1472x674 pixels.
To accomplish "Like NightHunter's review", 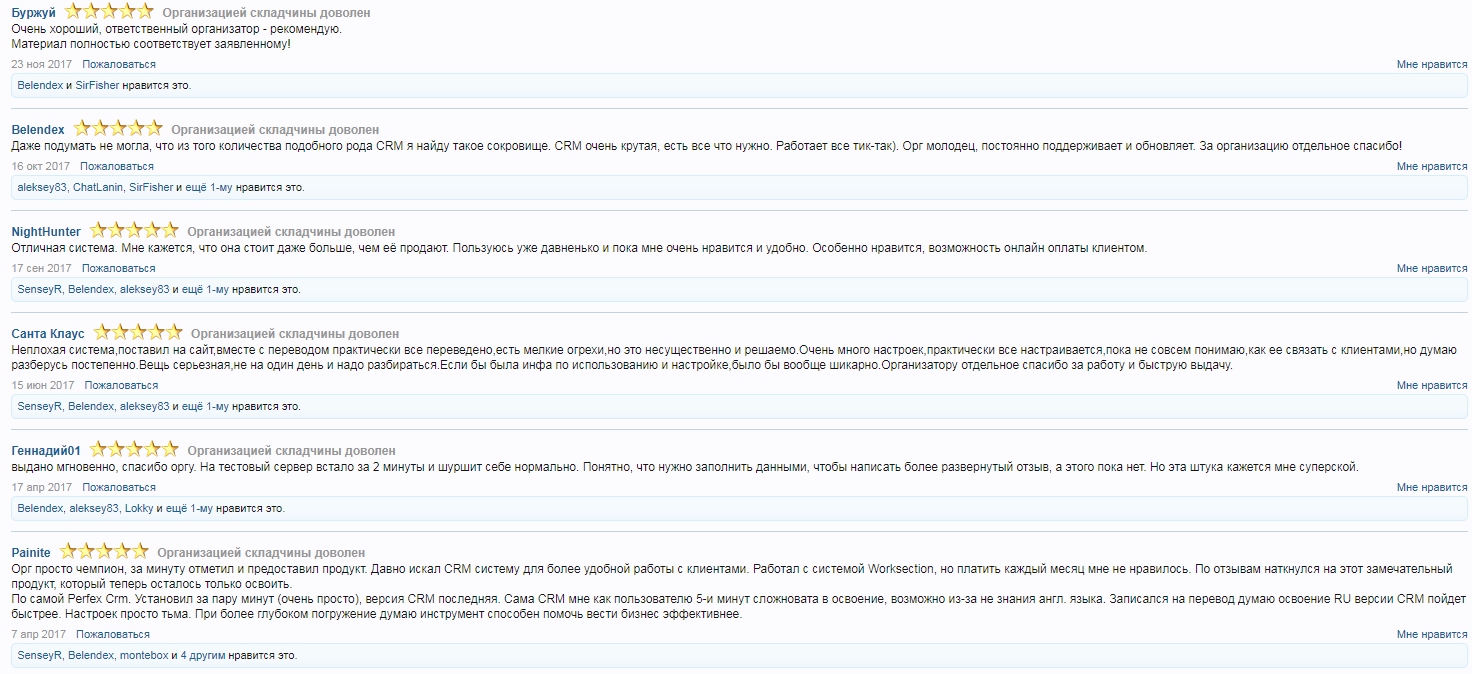I will (1432, 268).
